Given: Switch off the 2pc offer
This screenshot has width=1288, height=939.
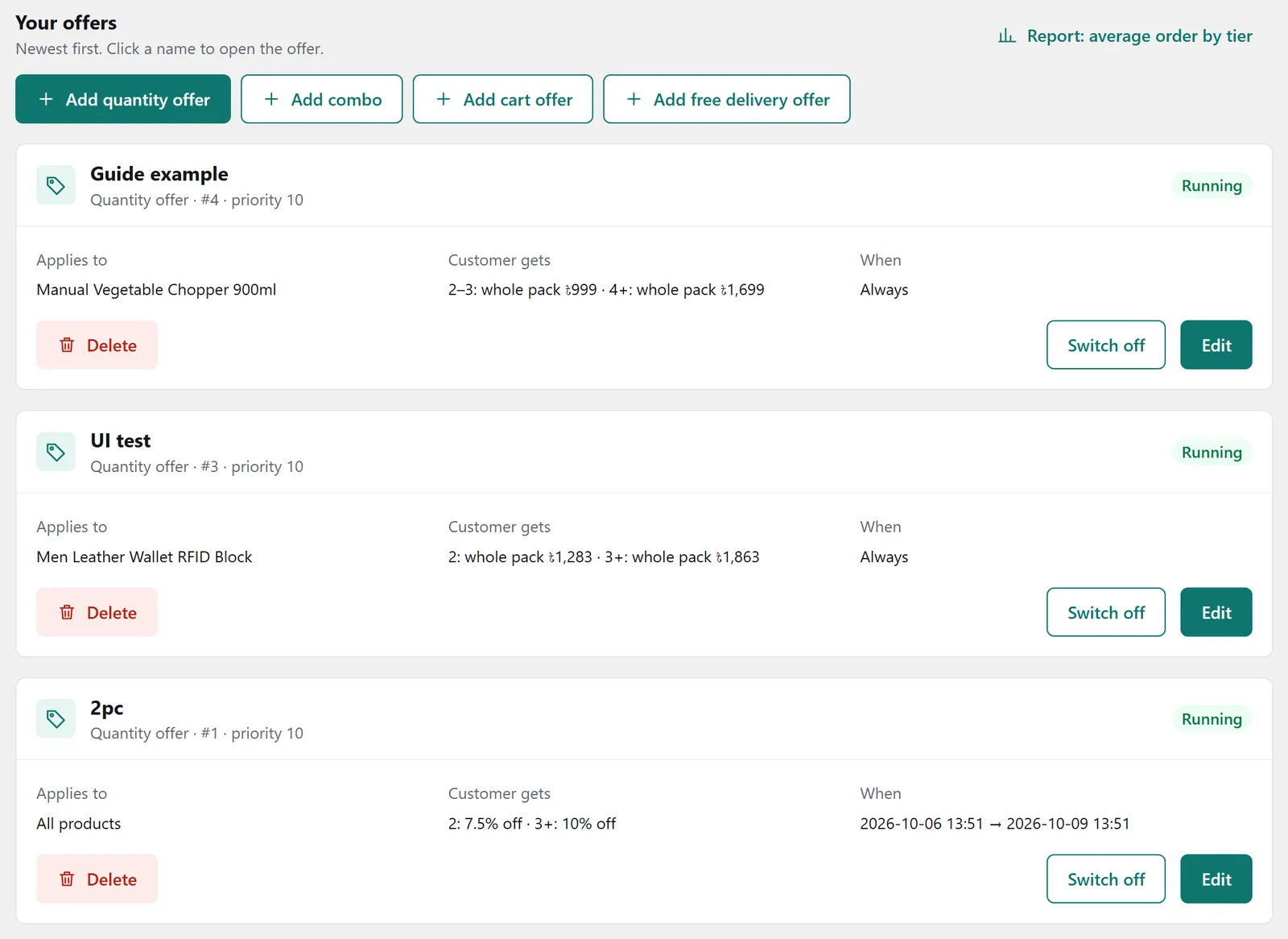Looking at the screenshot, I should [x=1106, y=879].
